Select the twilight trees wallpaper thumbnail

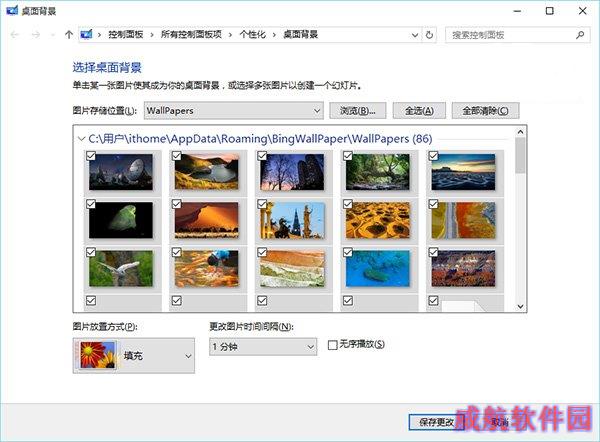[292, 172]
